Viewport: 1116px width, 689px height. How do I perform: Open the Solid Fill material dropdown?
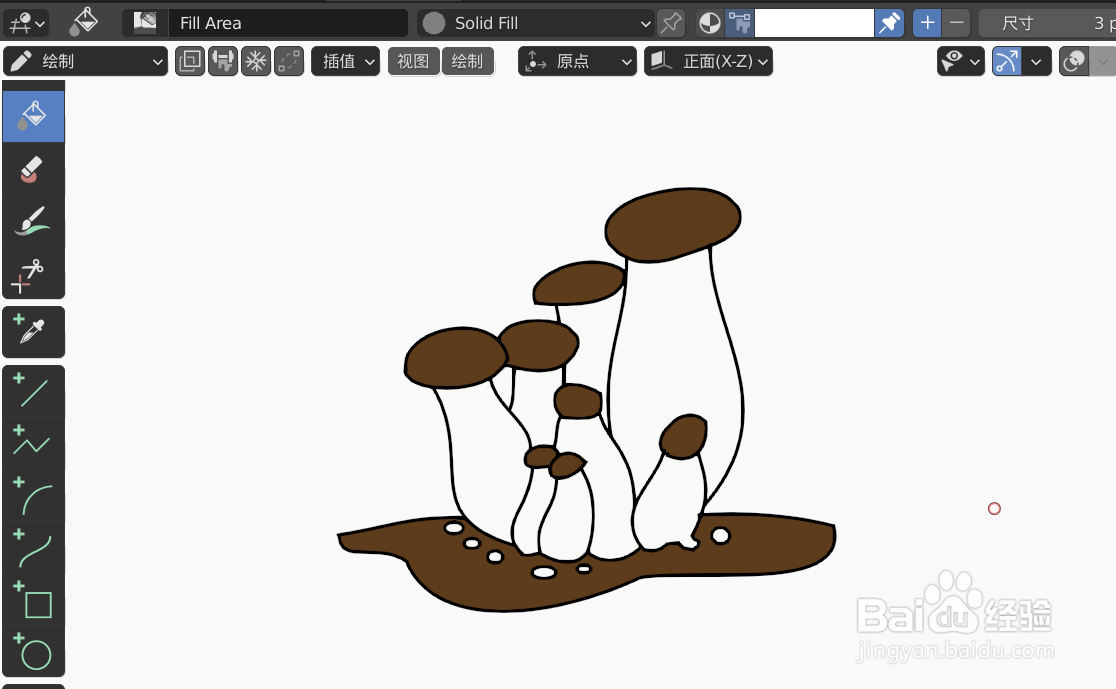tap(535, 22)
